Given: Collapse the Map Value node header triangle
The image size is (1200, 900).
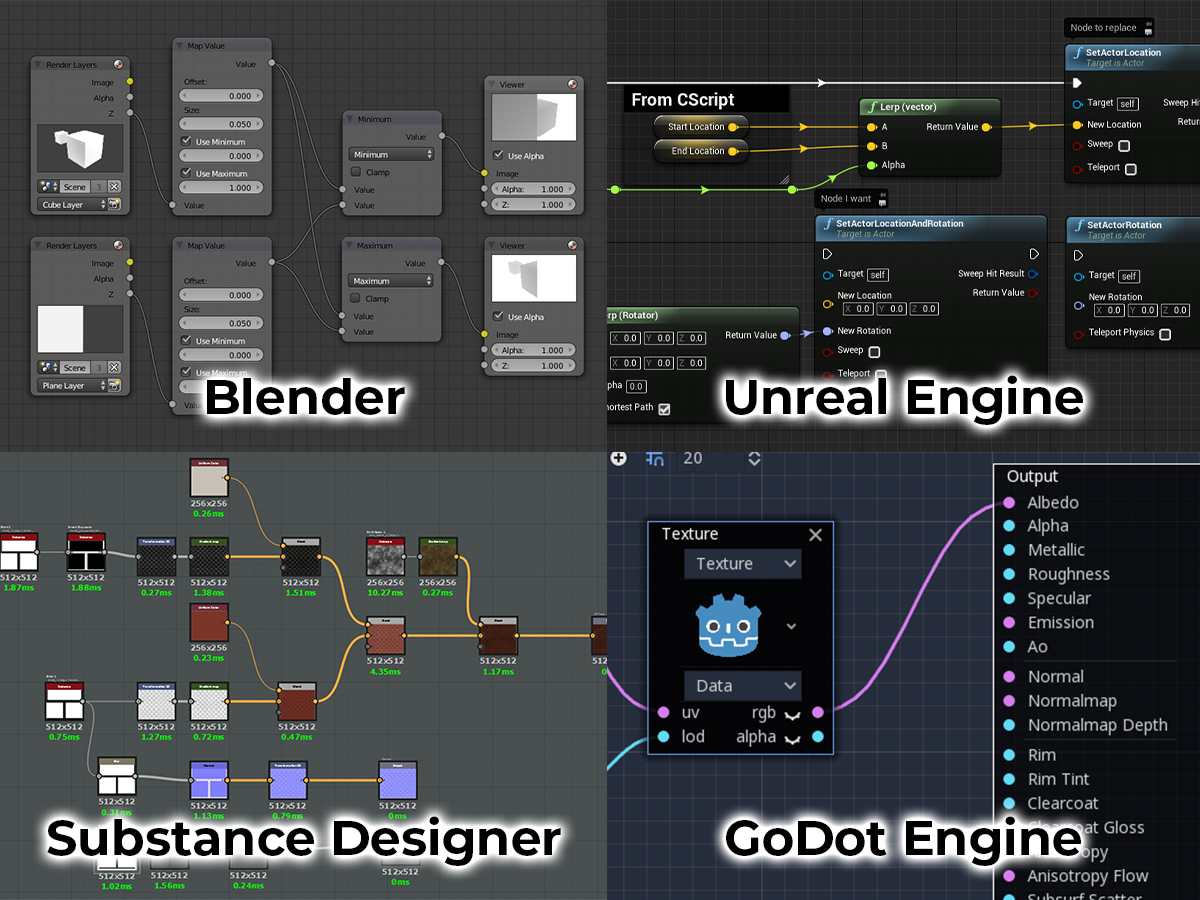Looking at the screenshot, I should coord(179,45).
